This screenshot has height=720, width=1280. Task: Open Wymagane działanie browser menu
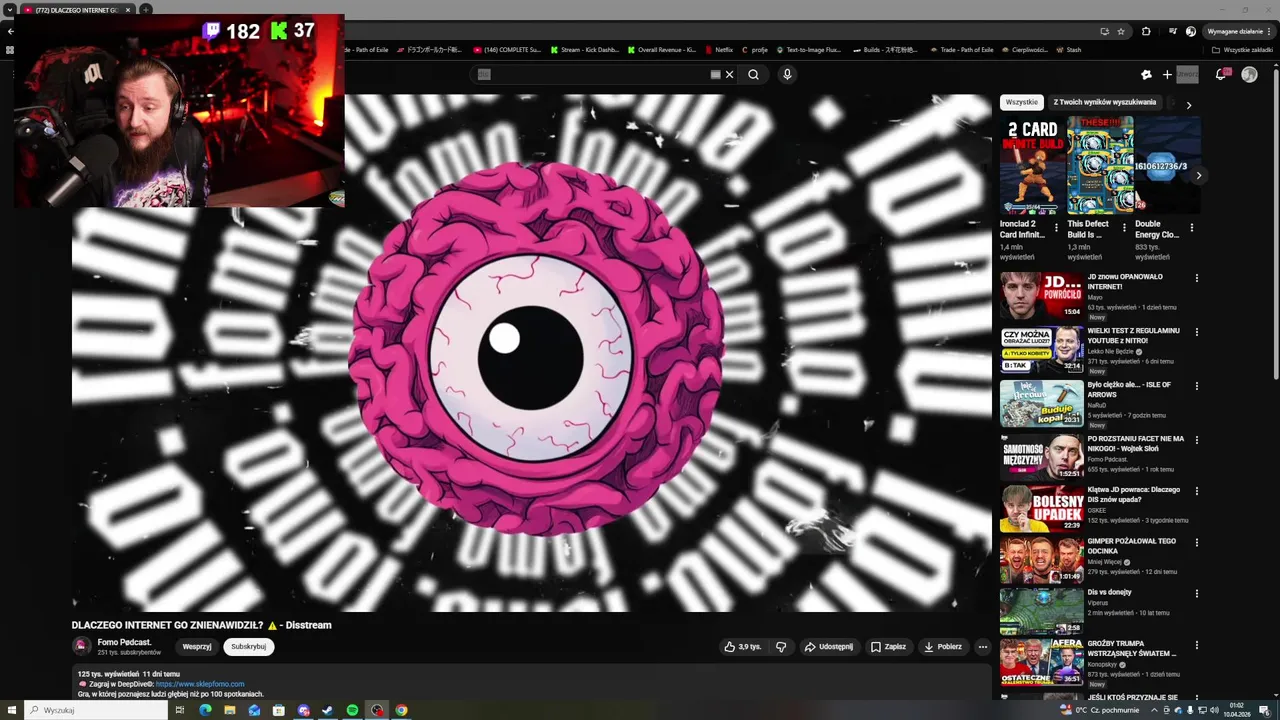coord(1238,31)
